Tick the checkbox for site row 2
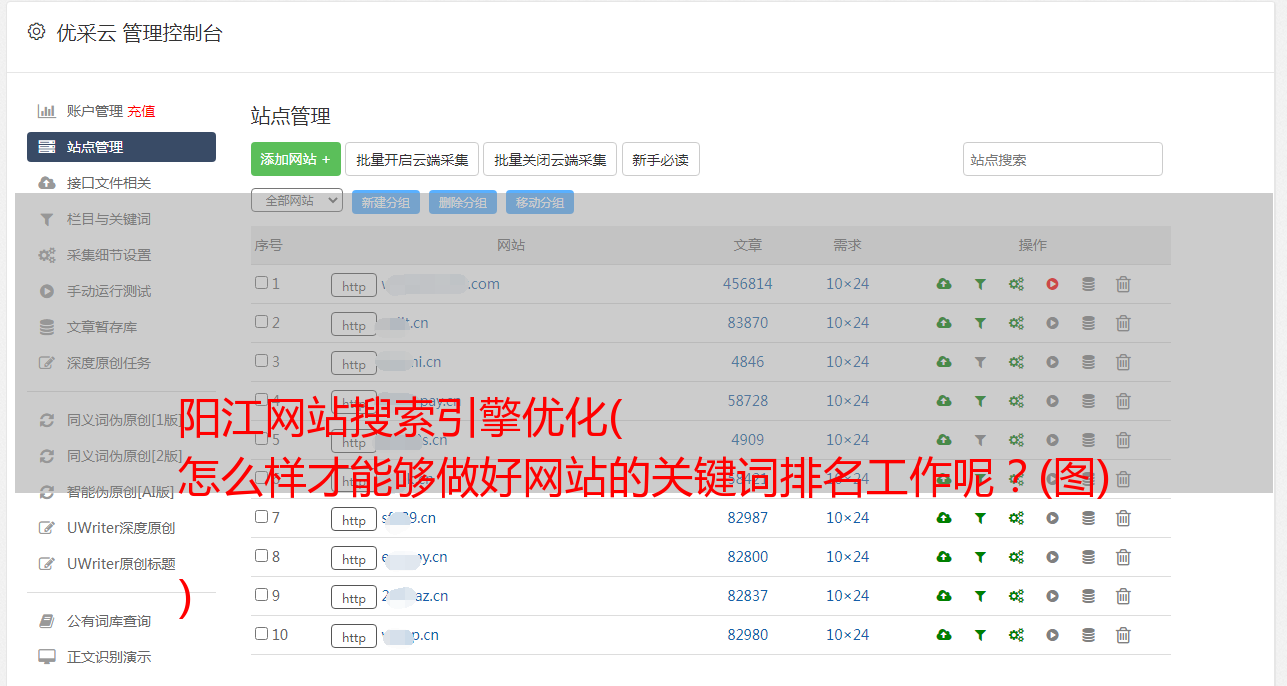Viewport: 1287px width, 686px height. coord(261,322)
